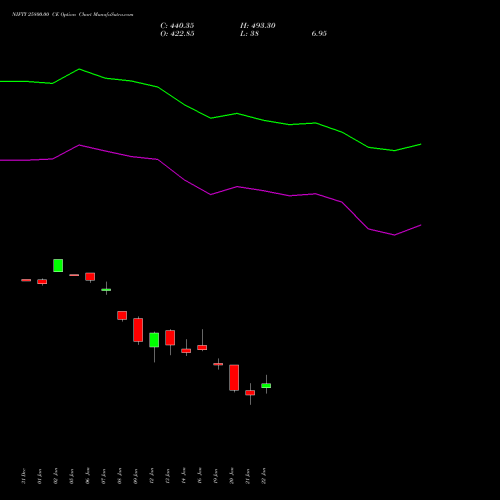
Task: Click the '19 Jan' date axis label
Action: click(x=215, y=476)
